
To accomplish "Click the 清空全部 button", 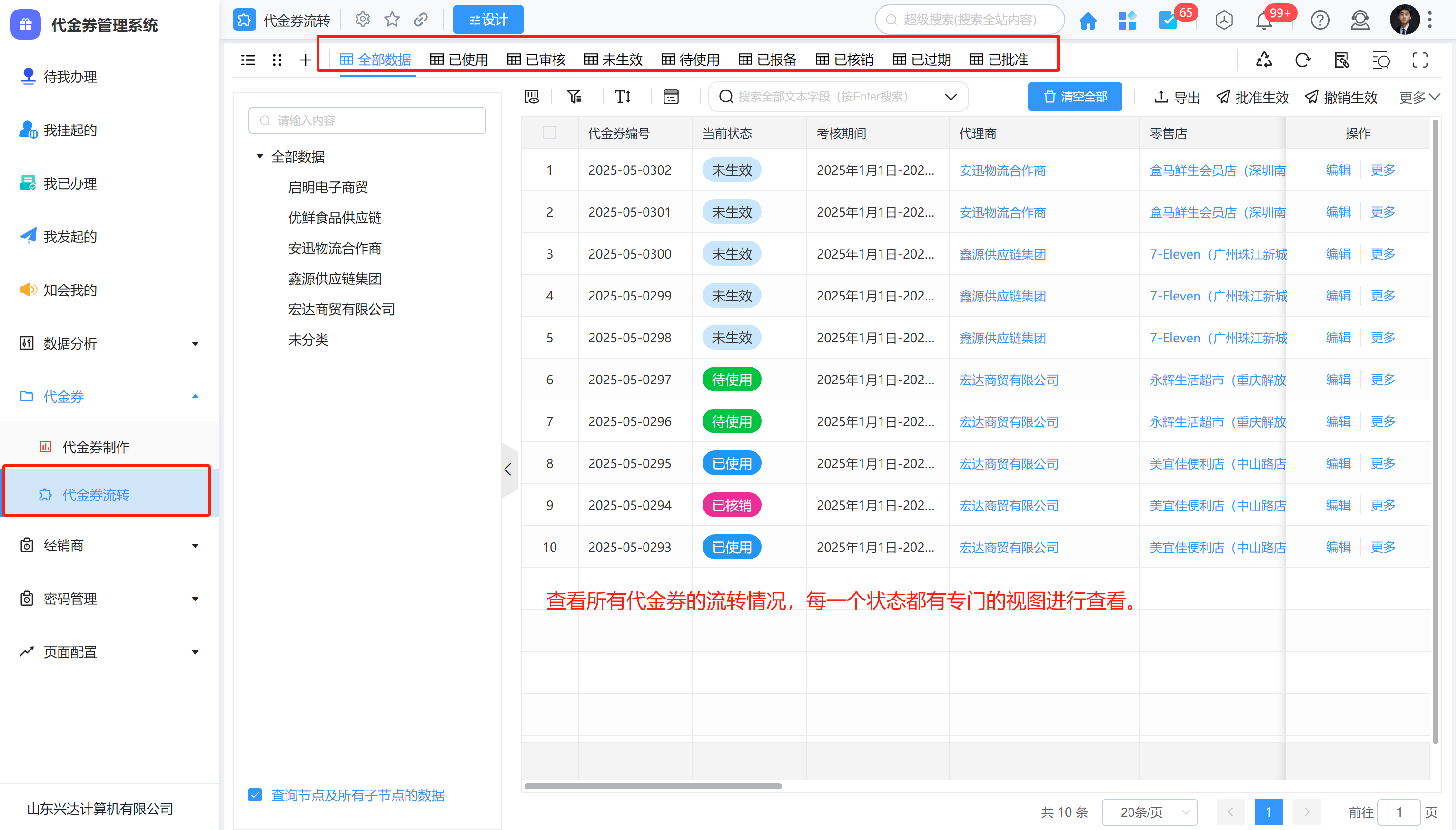I will 1074,97.
